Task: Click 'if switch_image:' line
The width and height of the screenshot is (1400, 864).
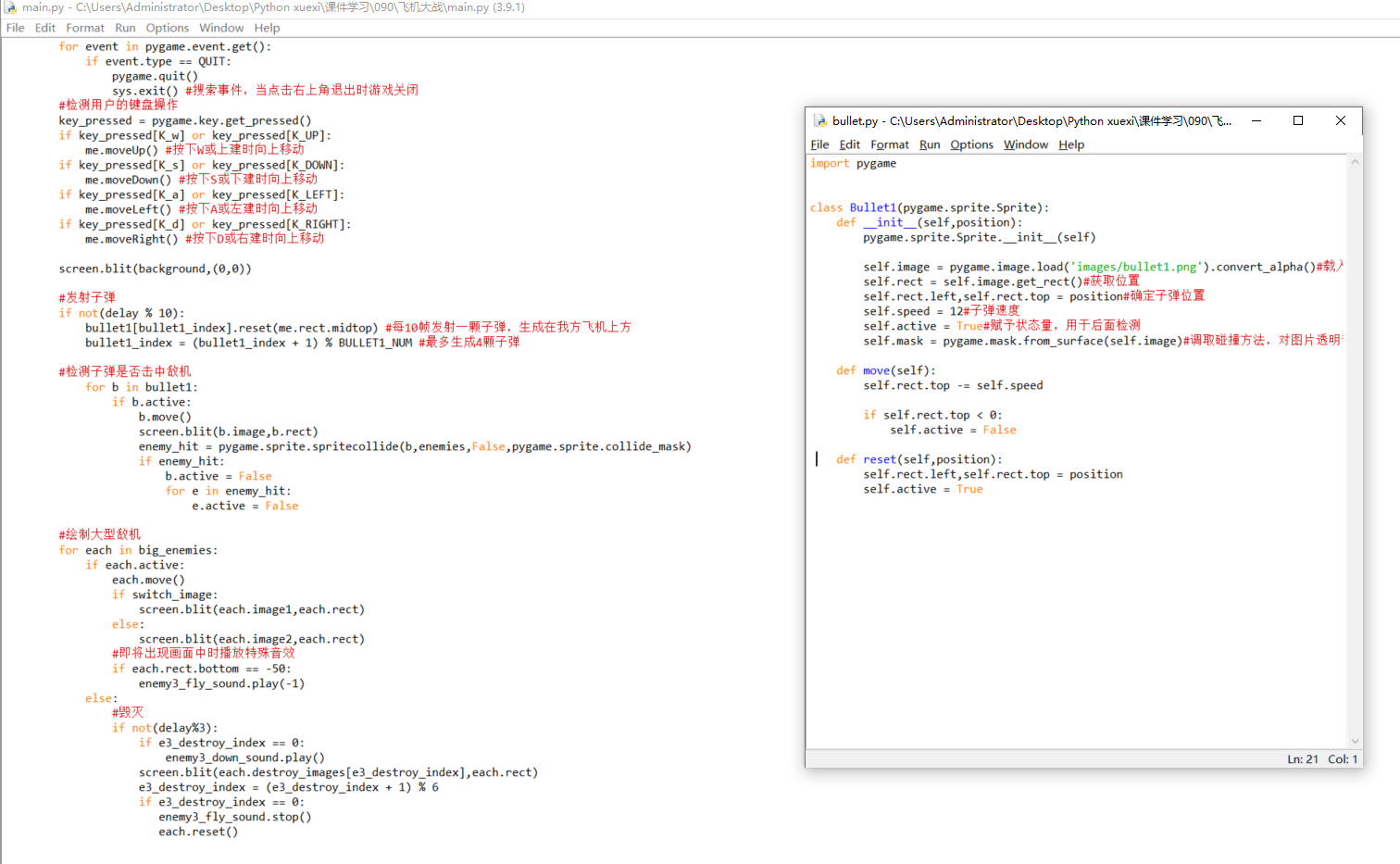Action: coord(165,595)
